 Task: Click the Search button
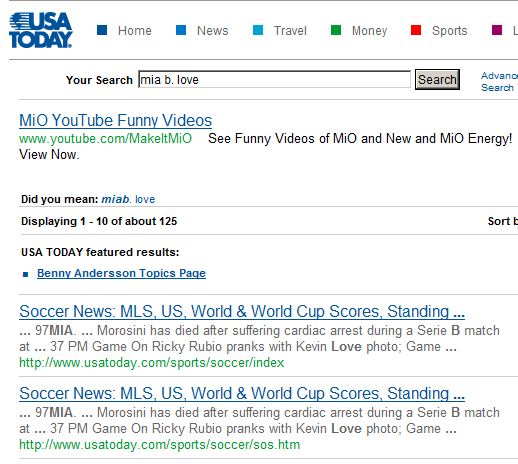click(x=437, y=79)
